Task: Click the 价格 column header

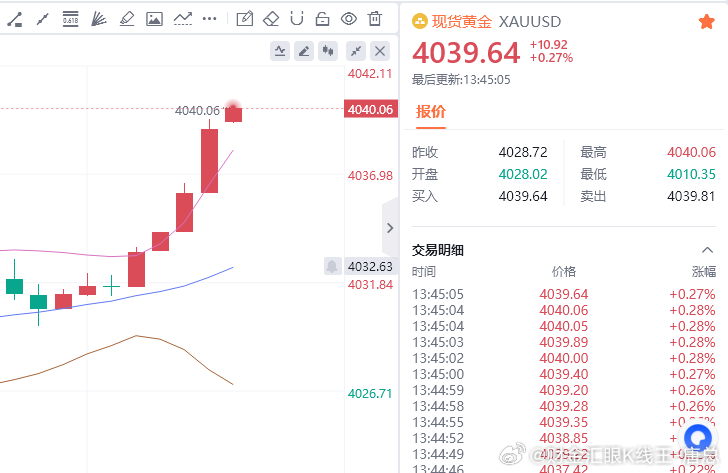Action: (x=564, y=272)
